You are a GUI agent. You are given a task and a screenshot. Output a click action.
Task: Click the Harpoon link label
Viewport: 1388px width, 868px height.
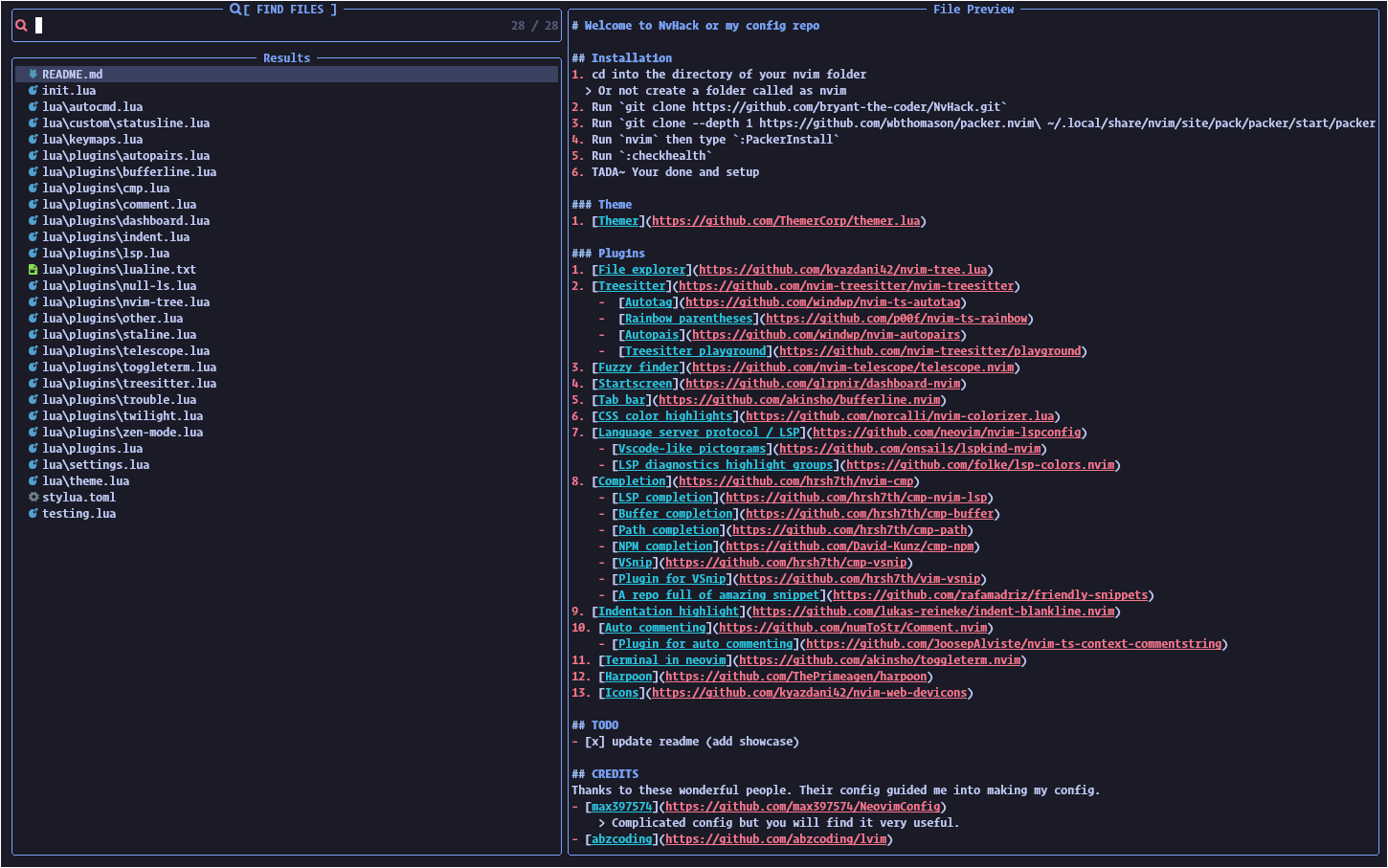628,677
